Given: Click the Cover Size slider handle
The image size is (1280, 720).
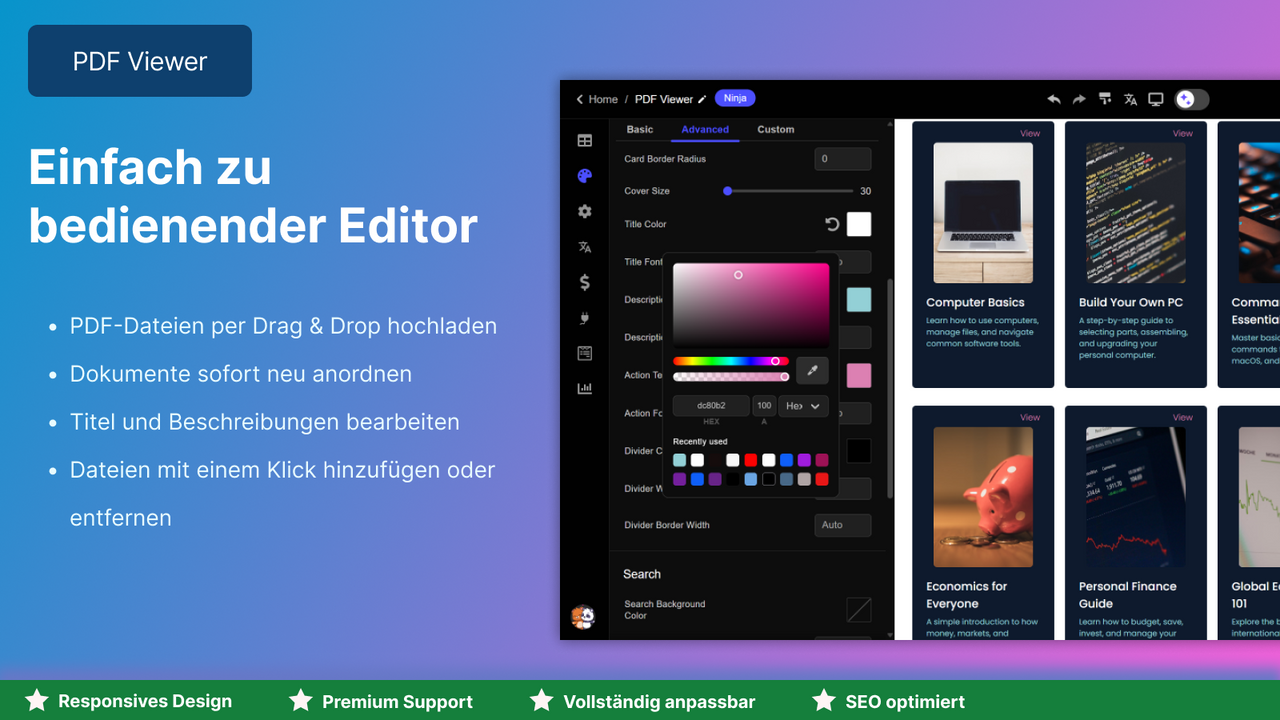Looking at the screenshot, I should (728, 191).
